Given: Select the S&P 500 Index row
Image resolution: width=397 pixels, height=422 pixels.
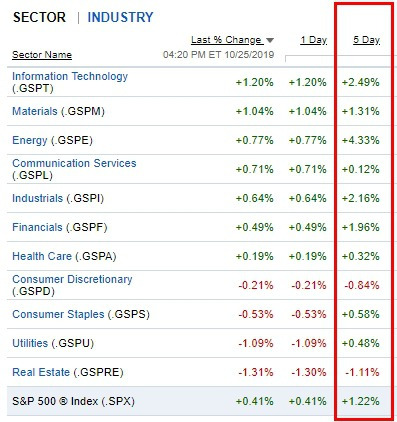Looking at the screenshot, I should (198, 401).
